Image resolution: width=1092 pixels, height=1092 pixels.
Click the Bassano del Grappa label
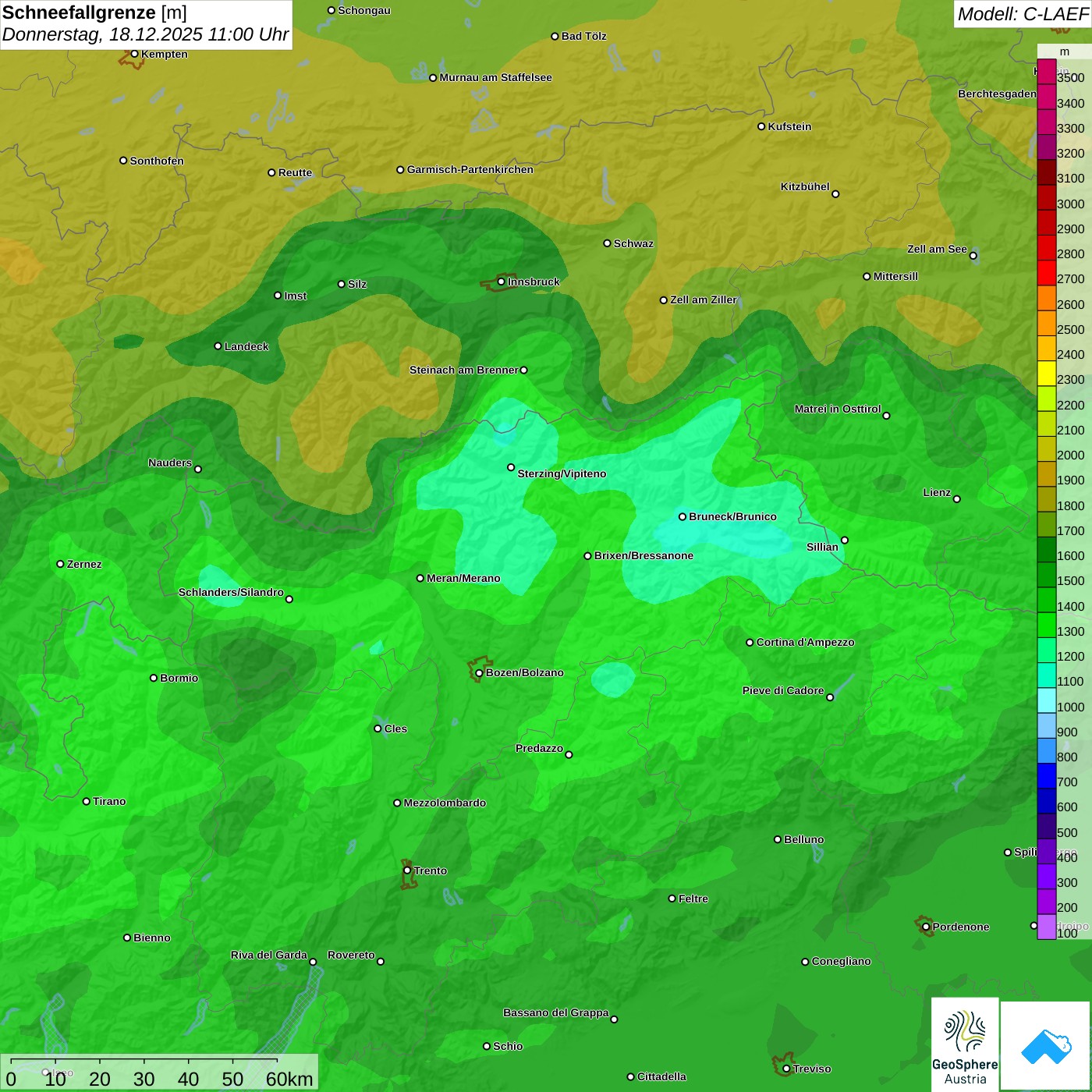[556, 1013]
